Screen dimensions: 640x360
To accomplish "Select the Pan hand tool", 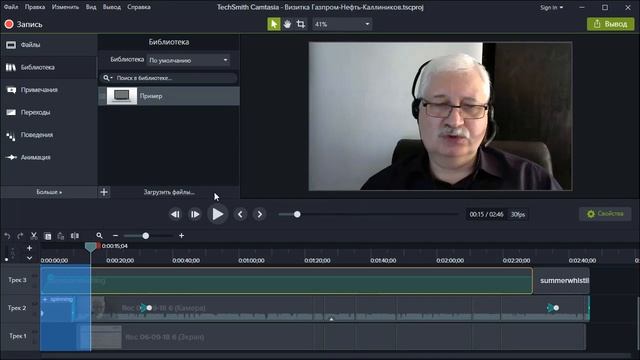I will (x=287, y=24).
